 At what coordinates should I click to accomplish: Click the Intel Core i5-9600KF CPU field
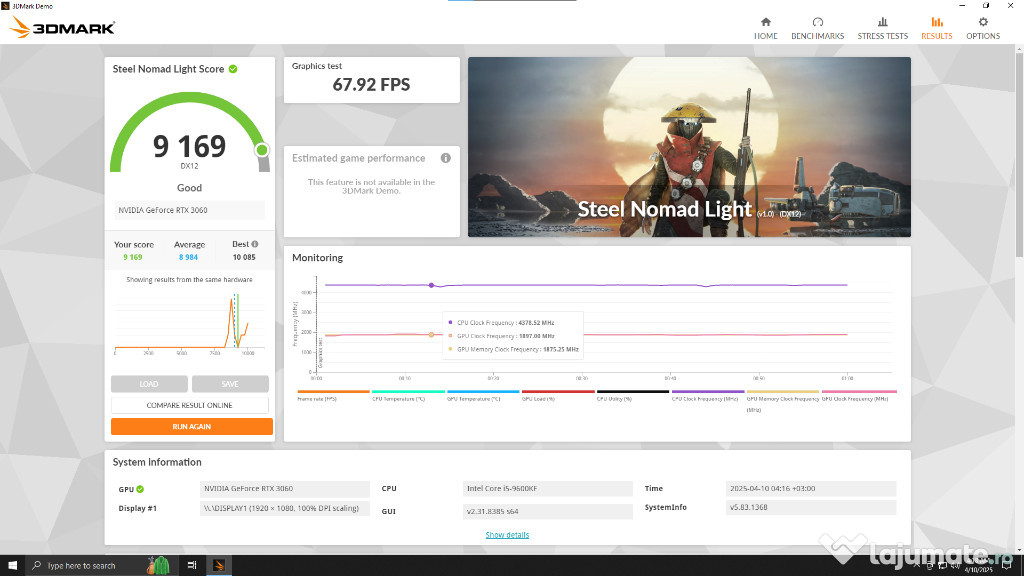tap(547, 488)
